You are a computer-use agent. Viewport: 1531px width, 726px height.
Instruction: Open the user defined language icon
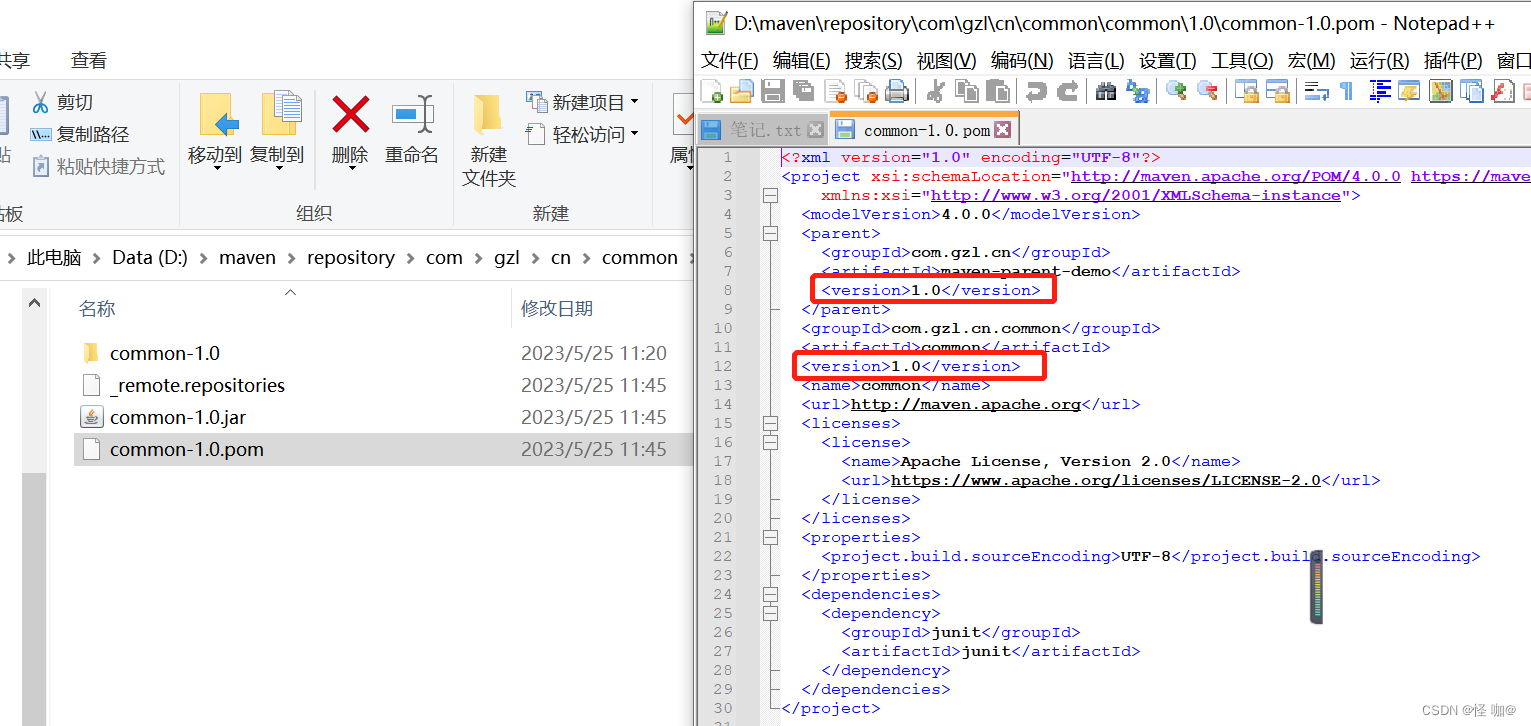[1410, 91]
